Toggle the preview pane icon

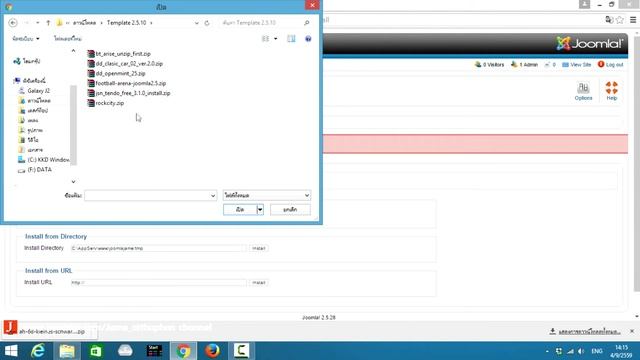tap(291, 39)
